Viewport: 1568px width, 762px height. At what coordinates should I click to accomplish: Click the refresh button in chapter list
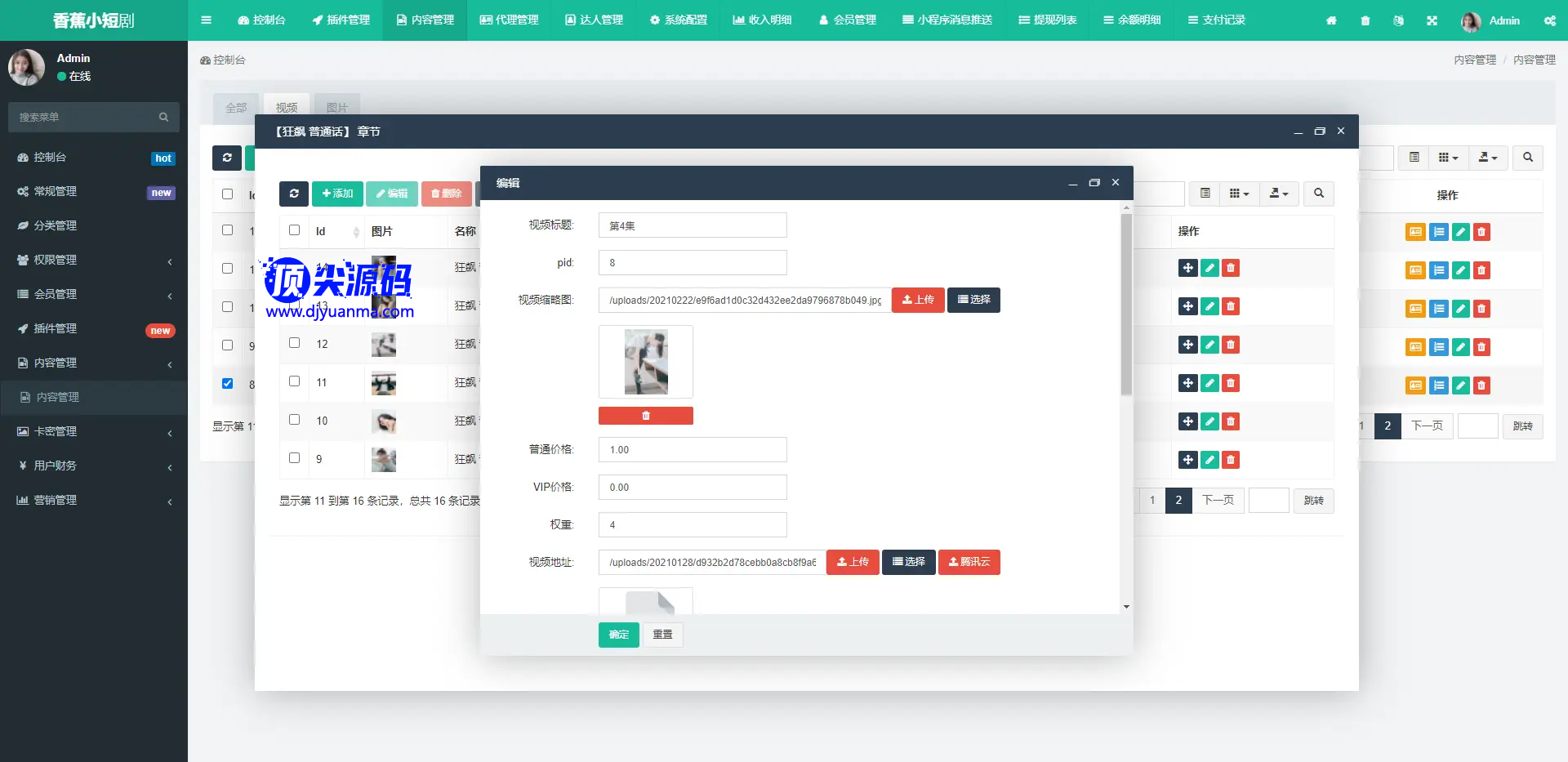point(294,194)
